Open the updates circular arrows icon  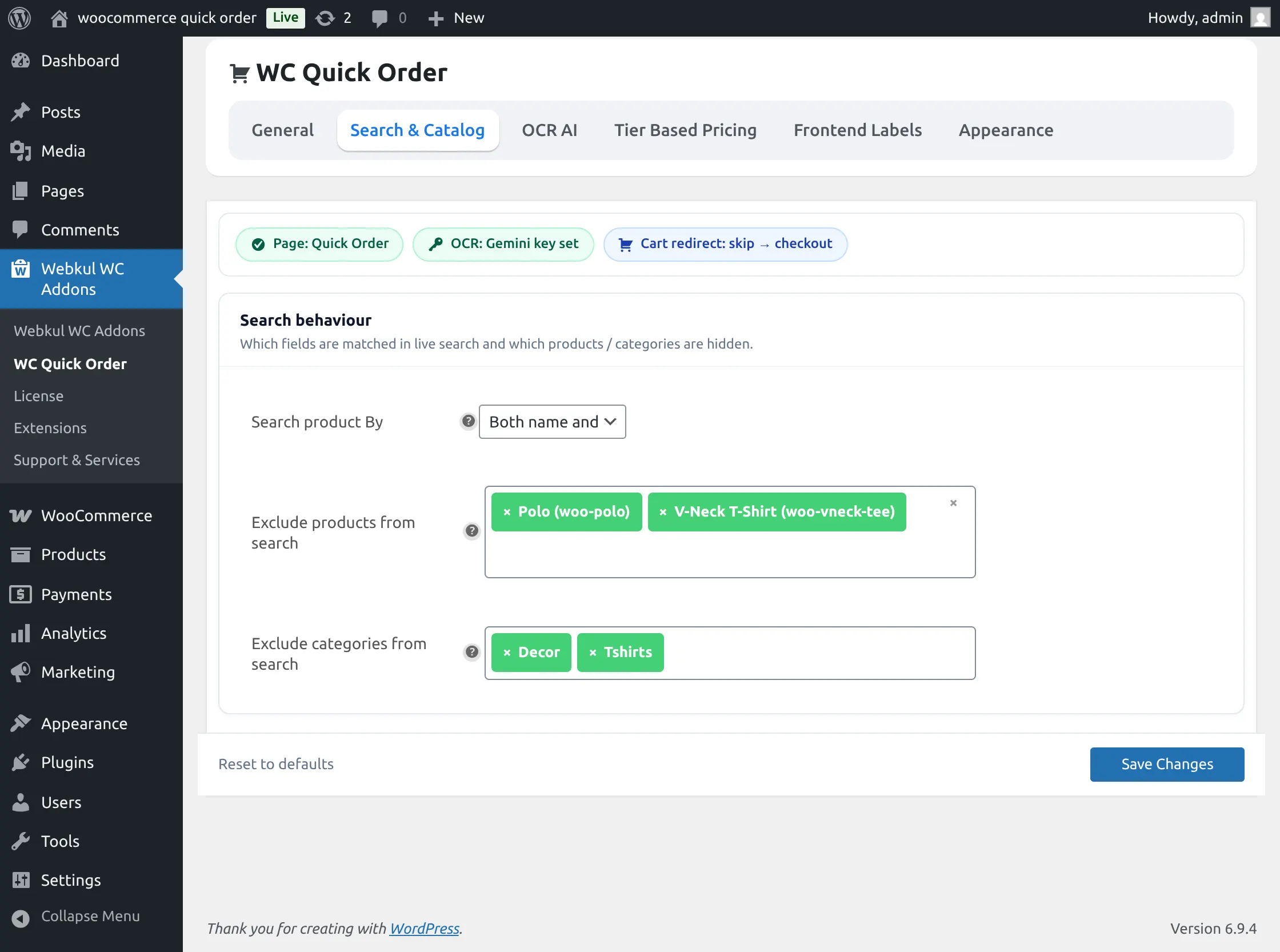pos(325,18)
